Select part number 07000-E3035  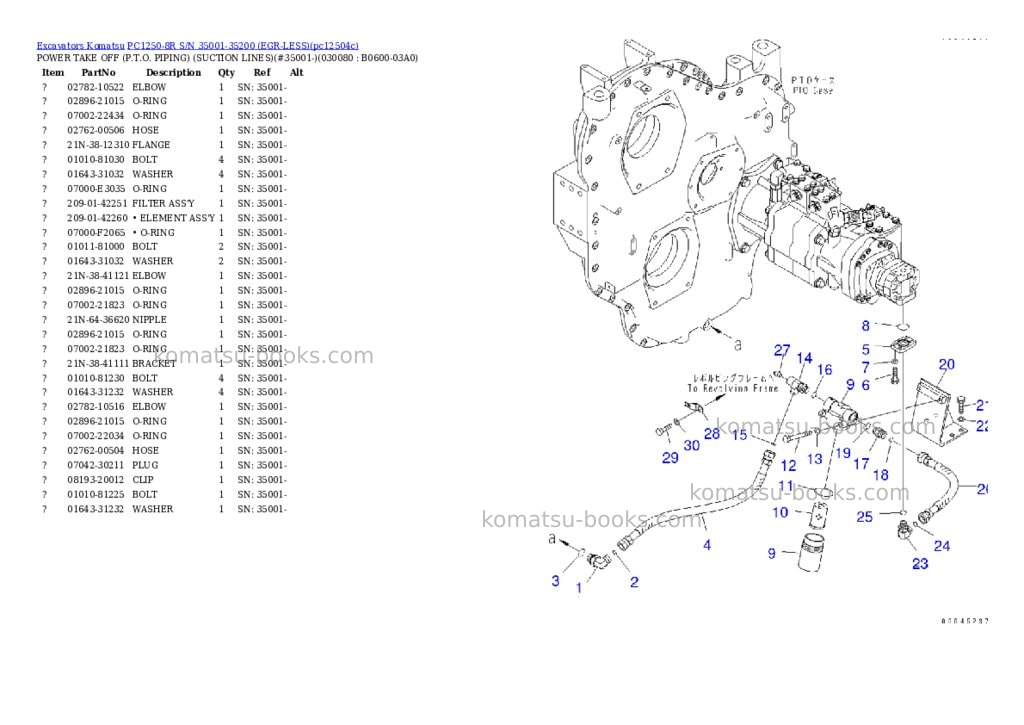(96, 188)
